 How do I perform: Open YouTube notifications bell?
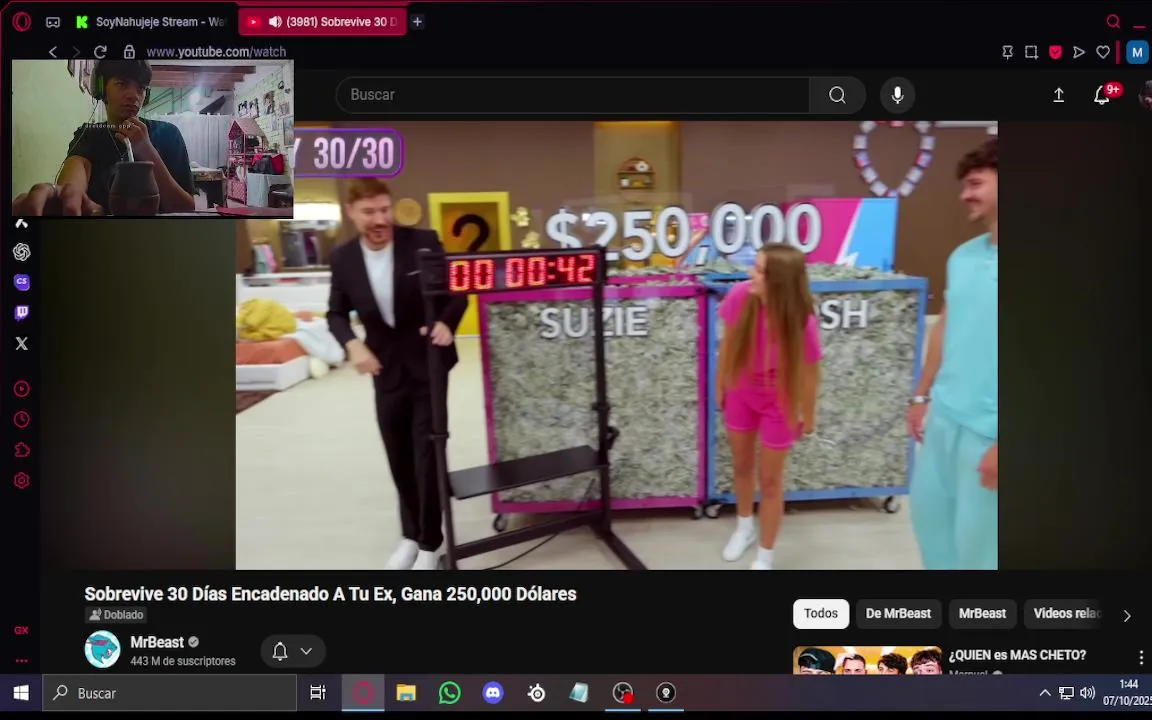[x=1102, y=95]
